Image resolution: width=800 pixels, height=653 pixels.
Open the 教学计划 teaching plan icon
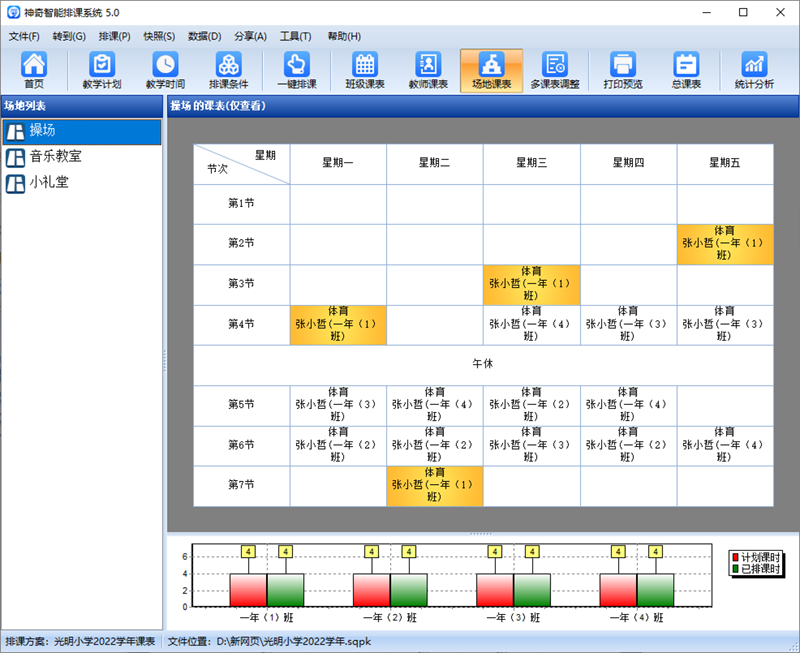tap(102, 70)
